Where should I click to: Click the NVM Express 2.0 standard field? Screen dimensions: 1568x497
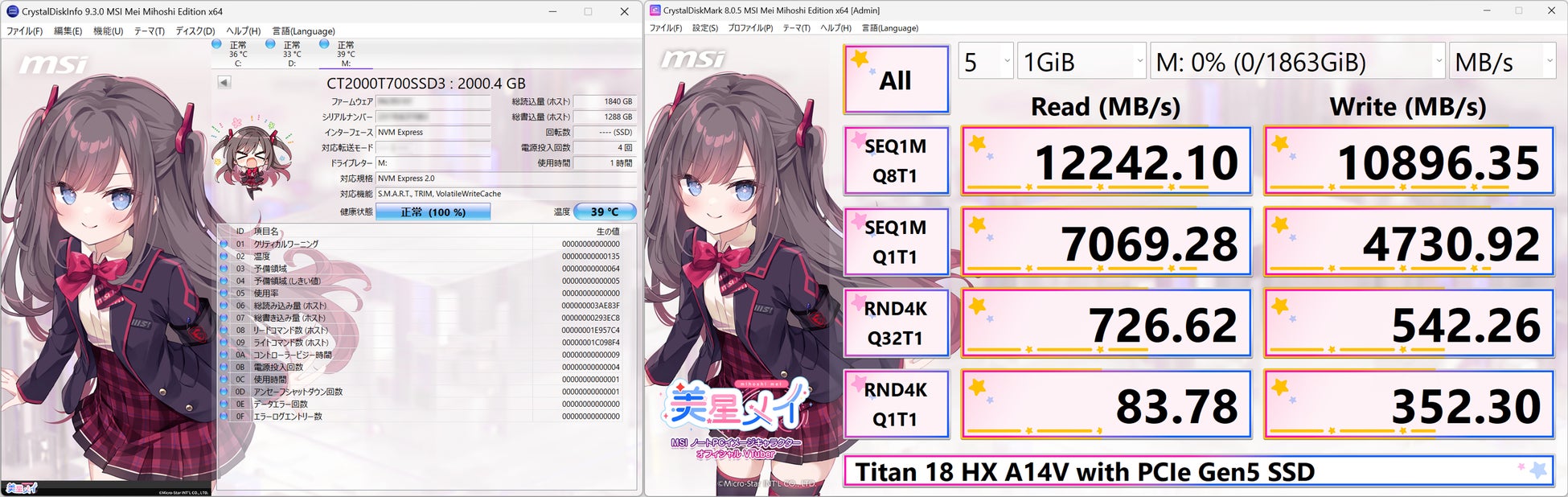click(x=506, y=179)
